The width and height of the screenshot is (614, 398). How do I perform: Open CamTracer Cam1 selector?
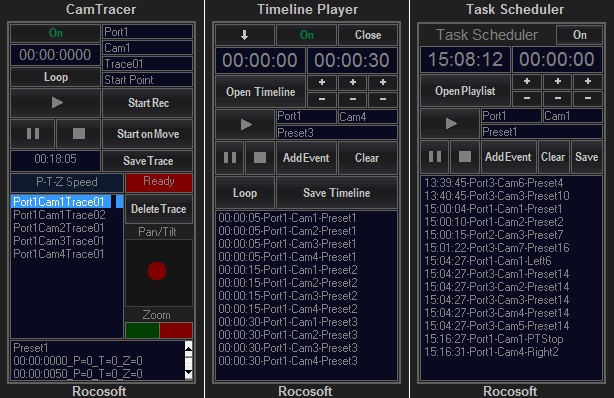(x=148, y=48)
